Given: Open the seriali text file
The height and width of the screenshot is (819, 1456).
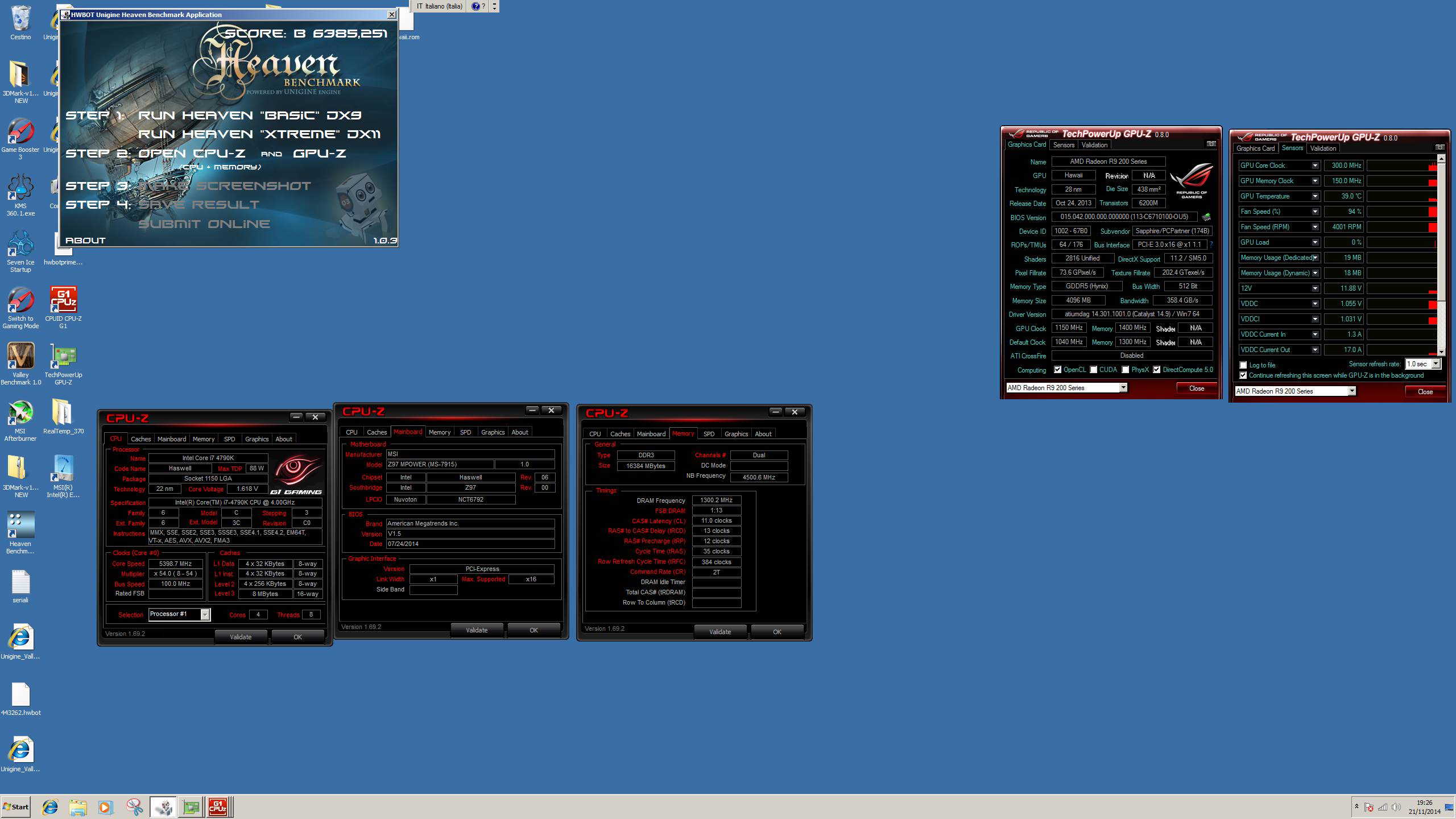Looking at the screenshot, I should point(20,586).
